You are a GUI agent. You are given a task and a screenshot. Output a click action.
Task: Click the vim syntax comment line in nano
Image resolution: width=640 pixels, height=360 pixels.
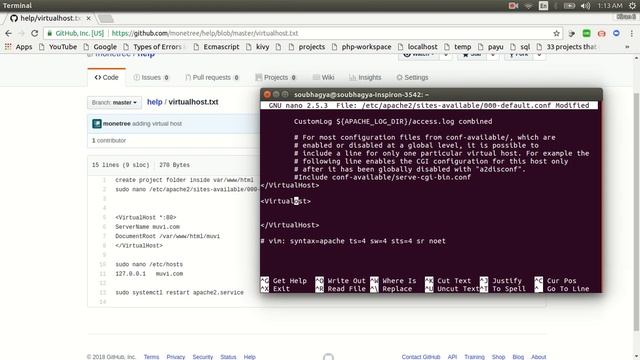coord(353,241)
